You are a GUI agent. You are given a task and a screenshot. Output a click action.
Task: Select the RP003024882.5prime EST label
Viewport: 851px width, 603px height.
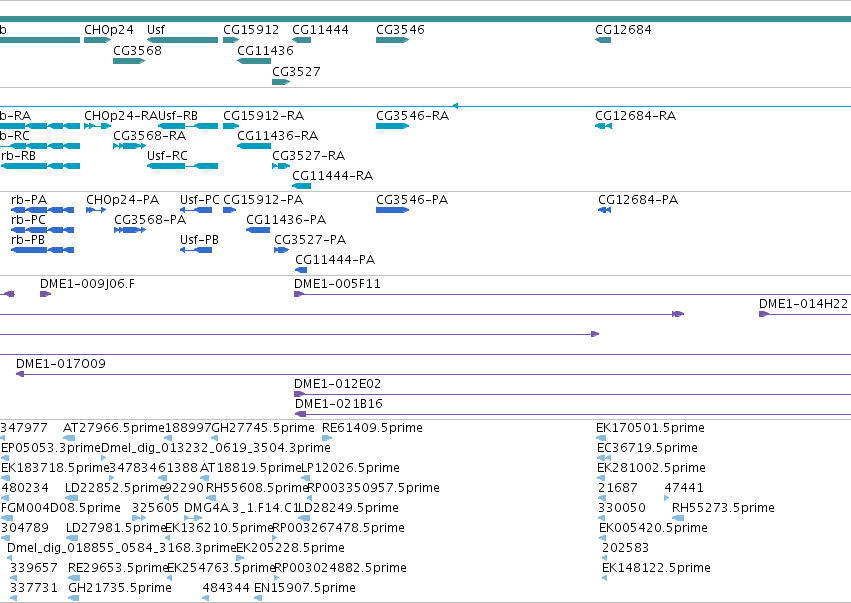pyautogui.click(x=340, y=568)
